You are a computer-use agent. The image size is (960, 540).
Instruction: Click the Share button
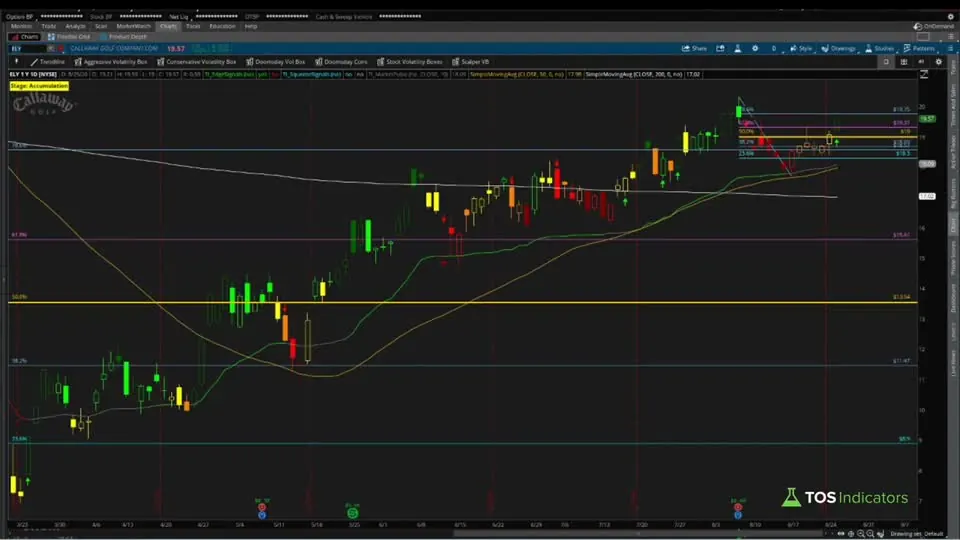pyautogui.click(x=694, y=48)
